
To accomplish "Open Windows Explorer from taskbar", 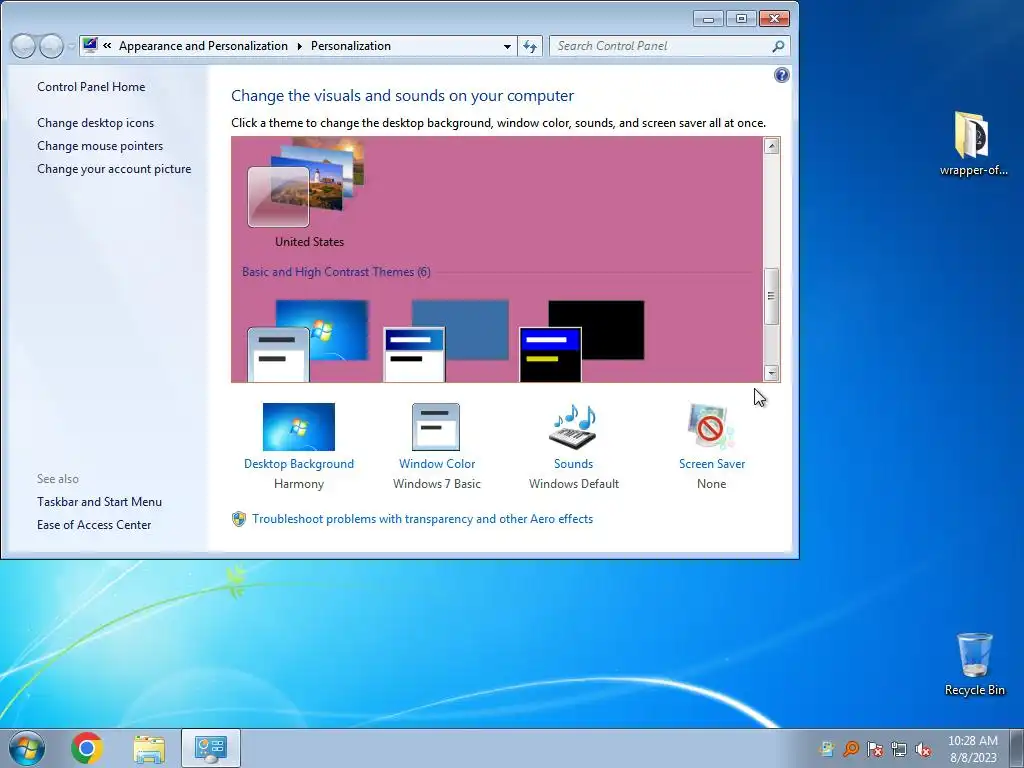I will coord(149,748).
